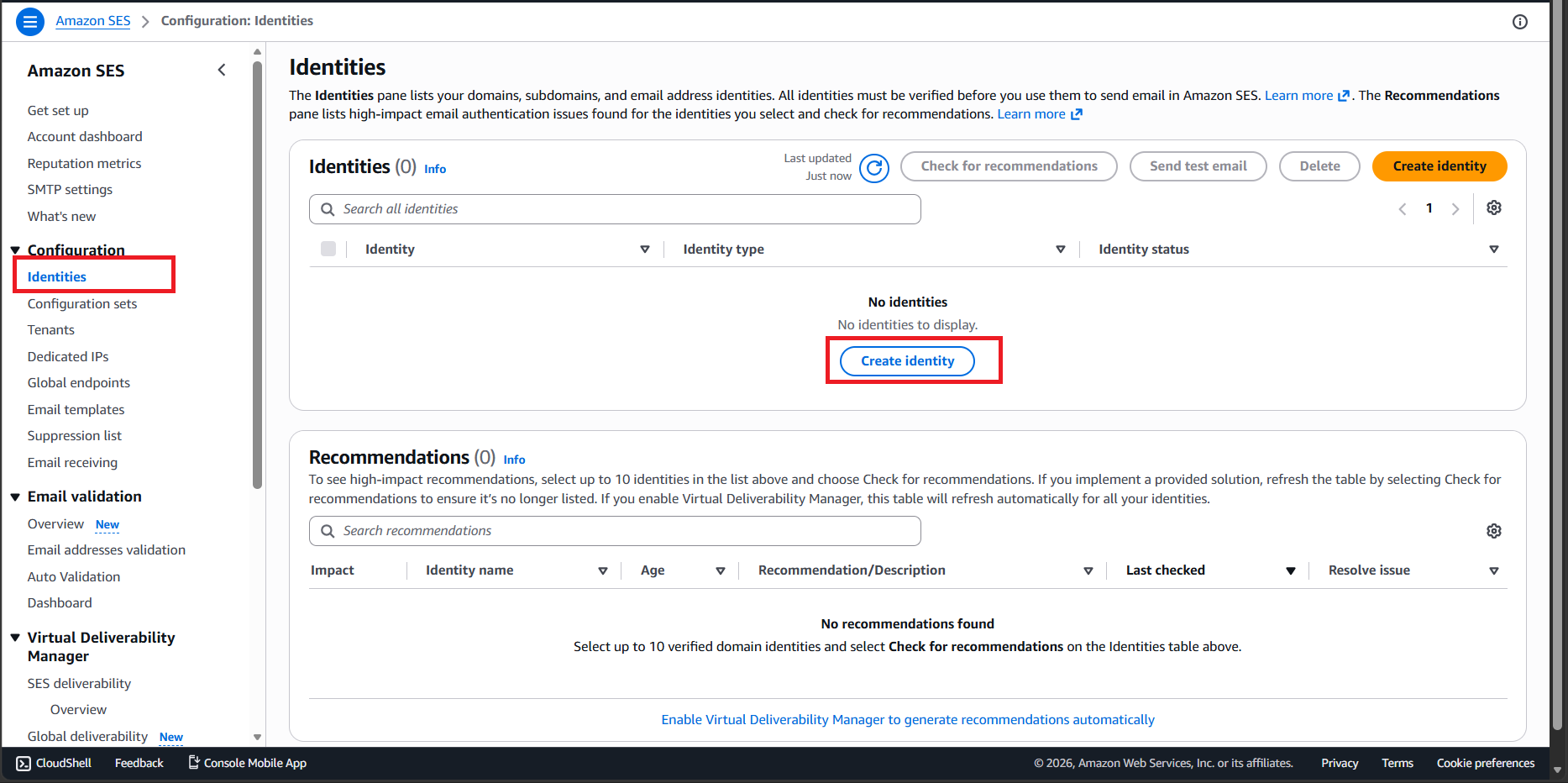Image resolution: width=1568 pixels, height=783 pixels.
Task: Click Feedback in the footer
Action: (139, 763)
